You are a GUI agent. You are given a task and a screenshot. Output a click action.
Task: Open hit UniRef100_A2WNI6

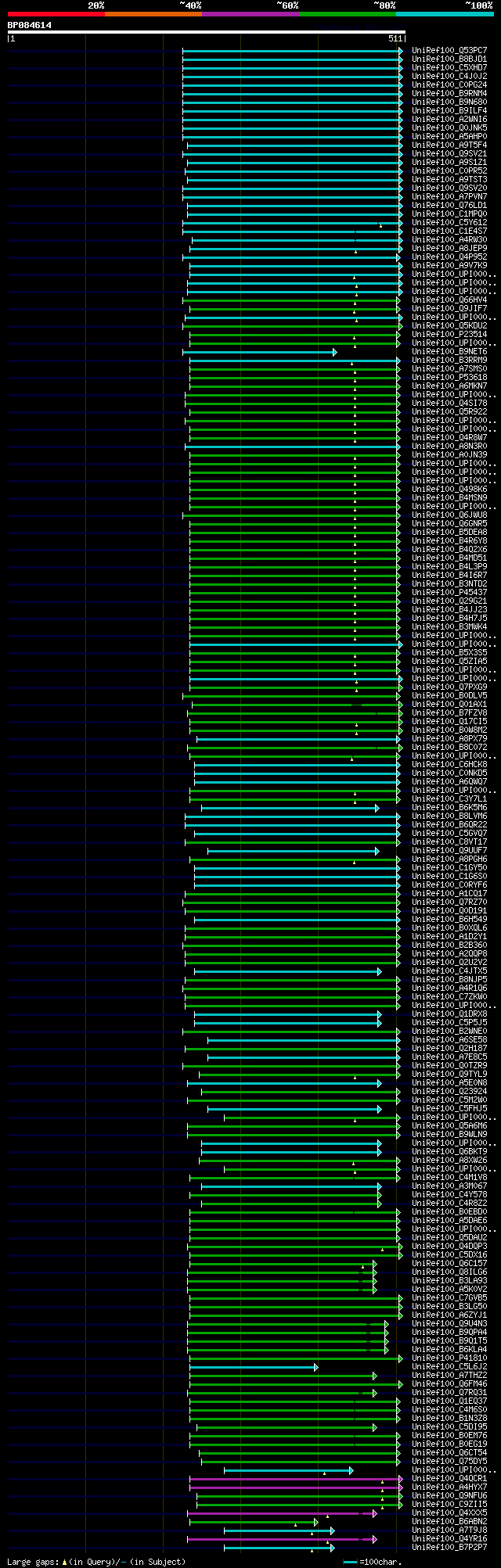click(x=449, y=120)
